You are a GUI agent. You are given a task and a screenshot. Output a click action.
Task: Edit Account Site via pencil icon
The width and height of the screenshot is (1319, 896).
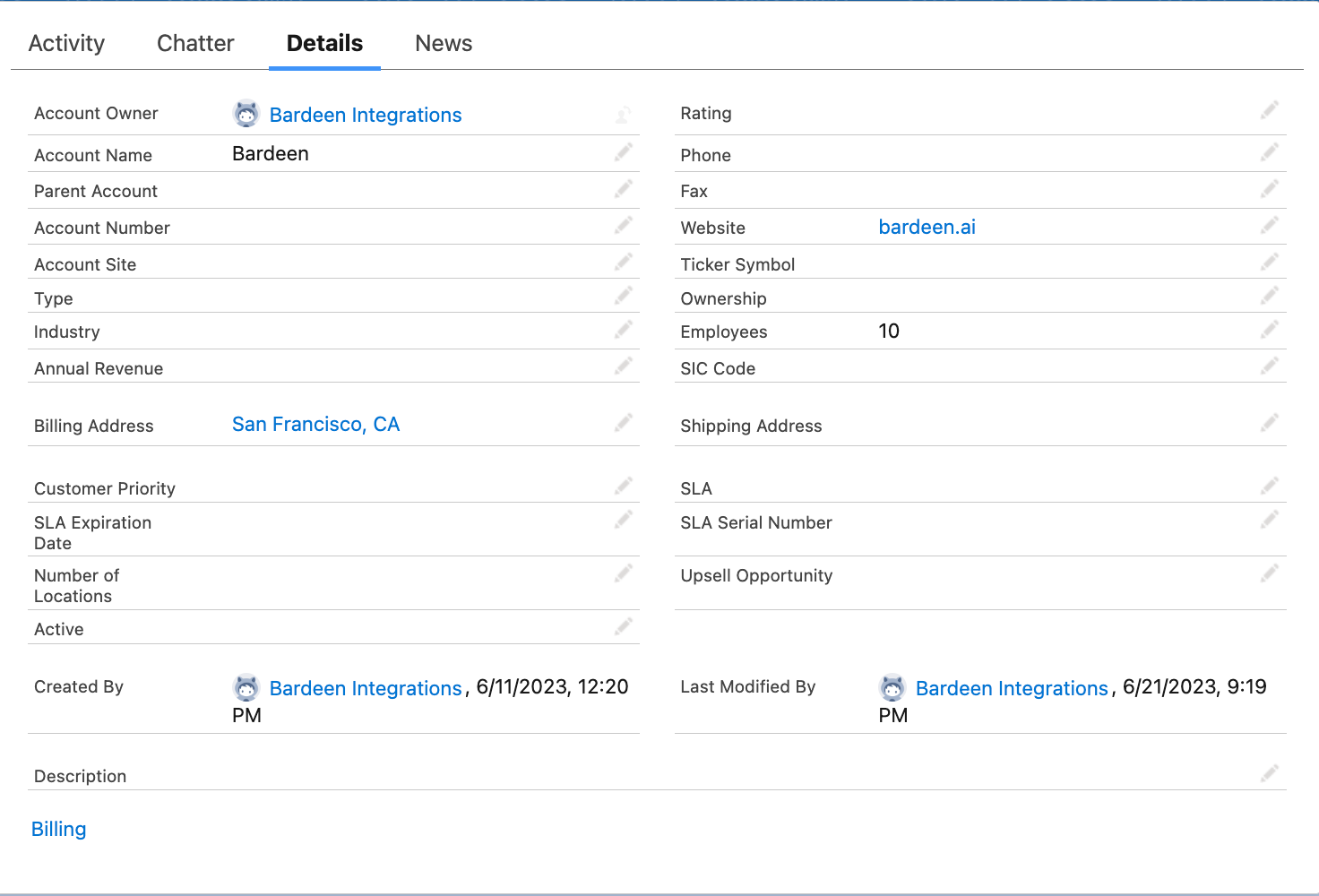click(624, 262)
